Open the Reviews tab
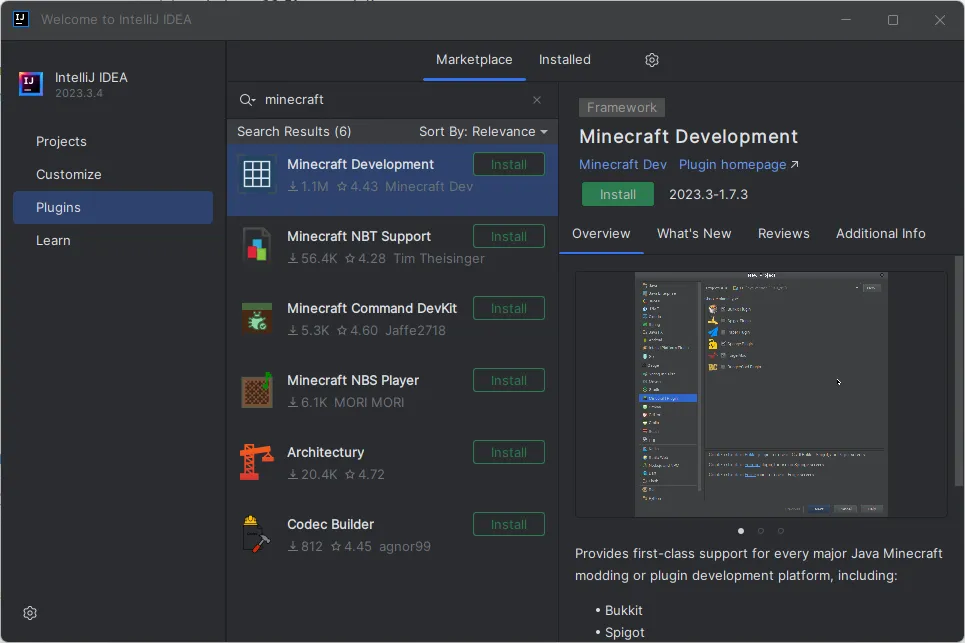This screenshot has width=965, height=643. (783, 234)
